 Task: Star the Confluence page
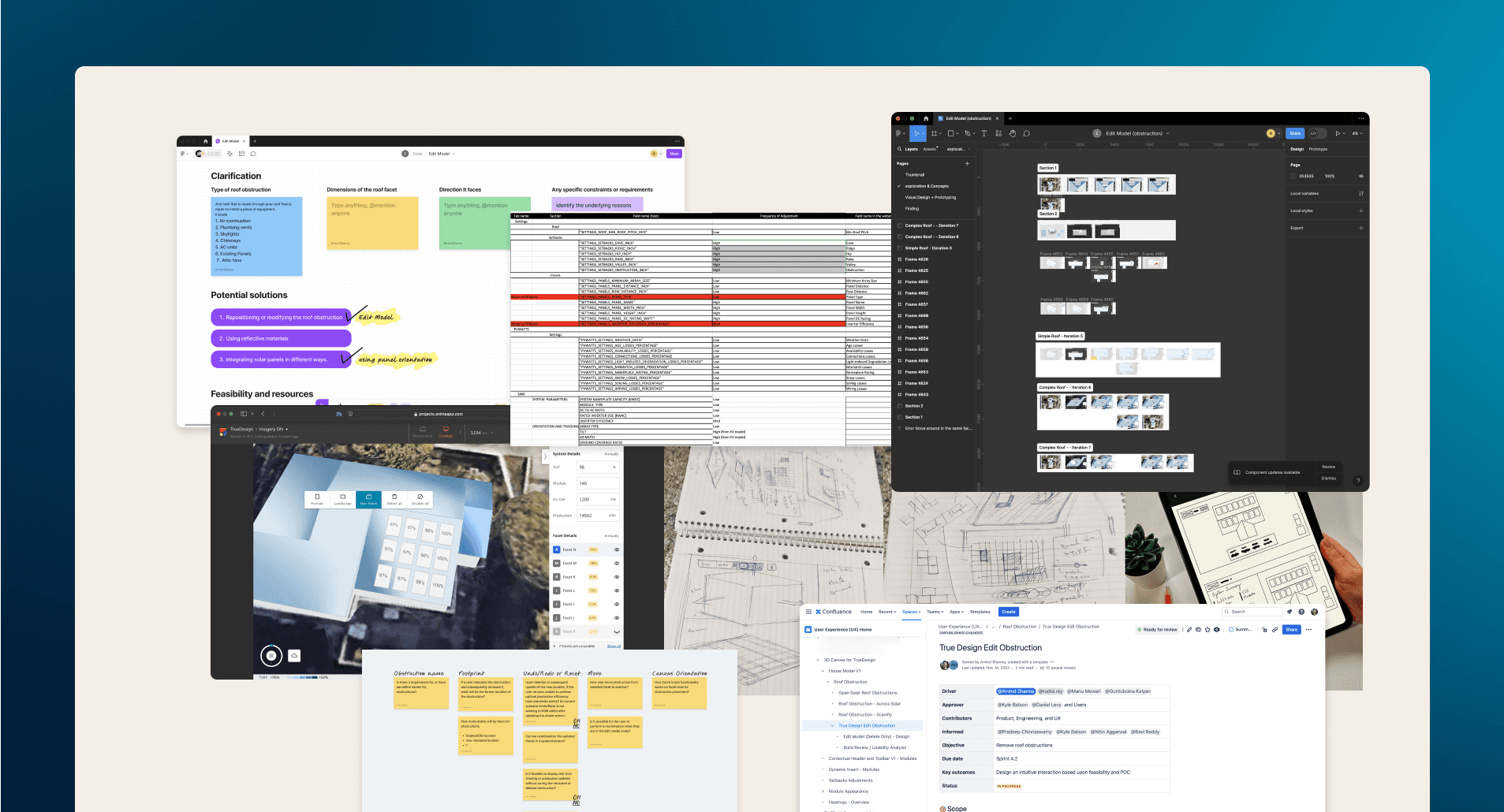point(1207,630)
